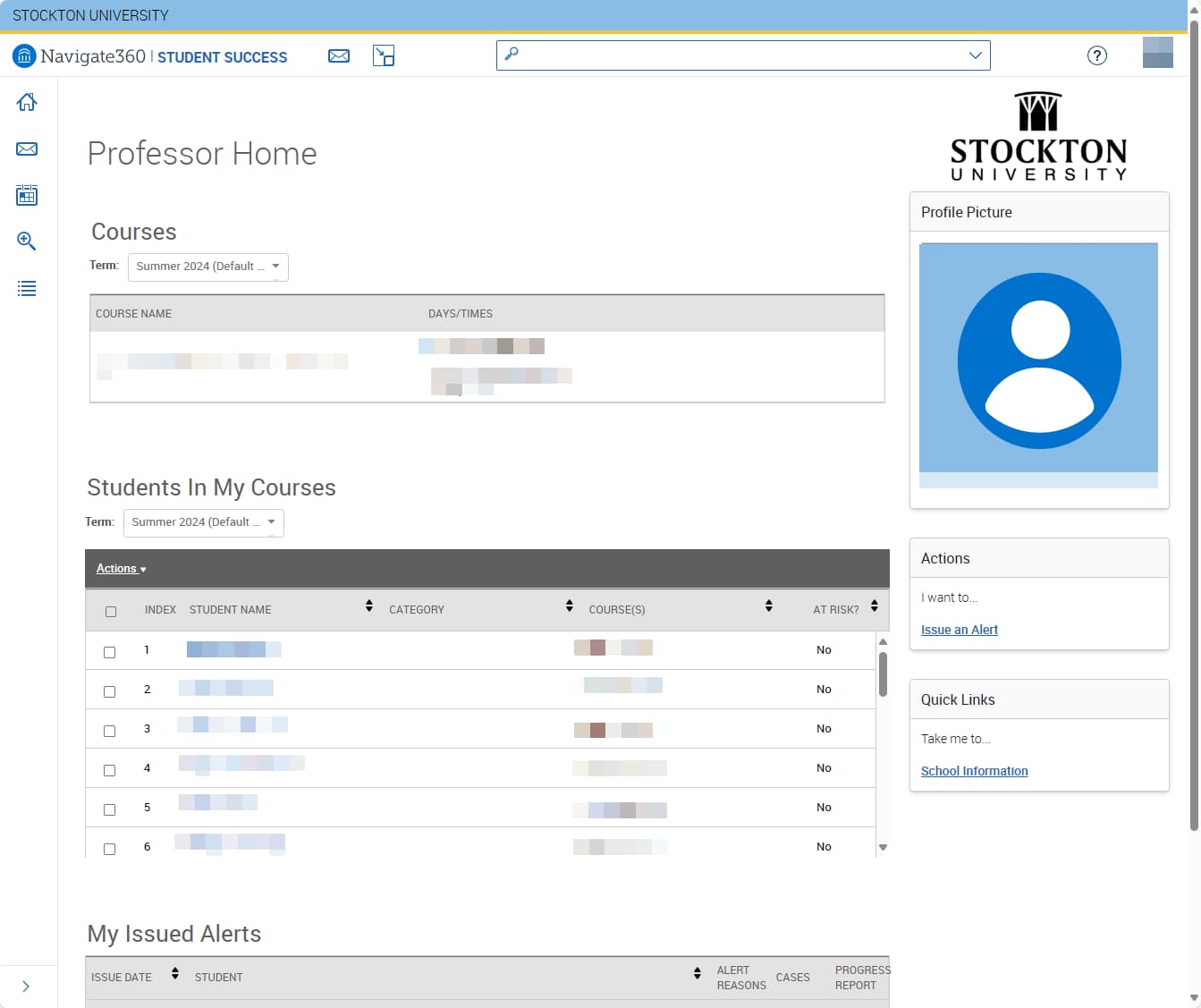The image size is (1201, 1008).
Task: Check the box for student row 3
Action: (x=110, y=731)
